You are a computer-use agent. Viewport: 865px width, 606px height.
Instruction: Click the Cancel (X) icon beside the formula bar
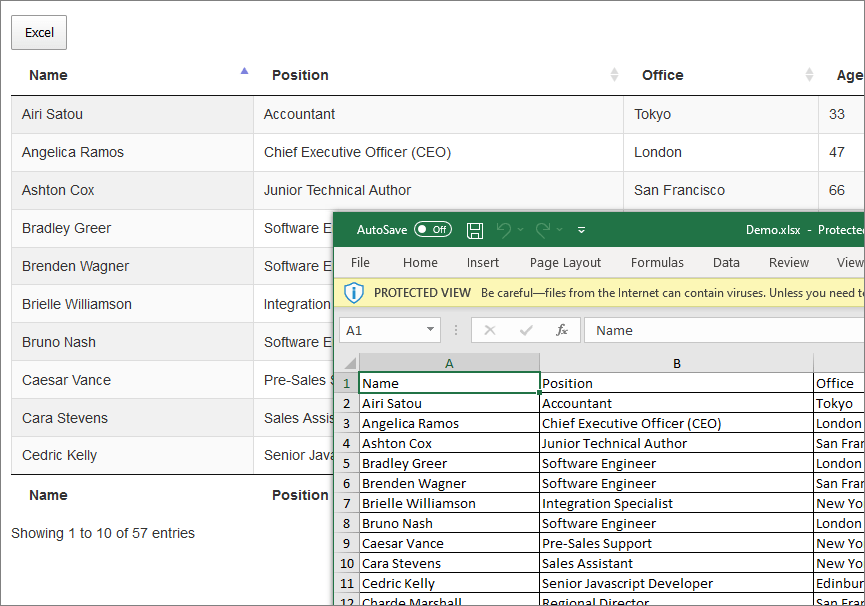pos(488,329)
